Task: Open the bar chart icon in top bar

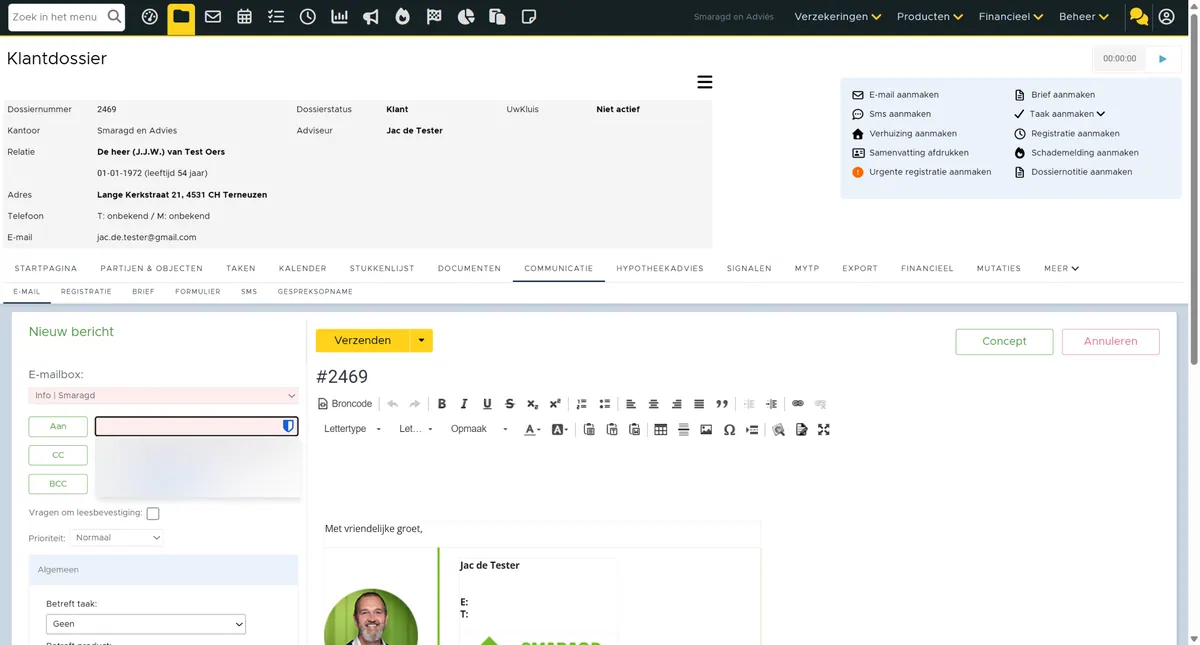Action: click(x=339, y=17)
